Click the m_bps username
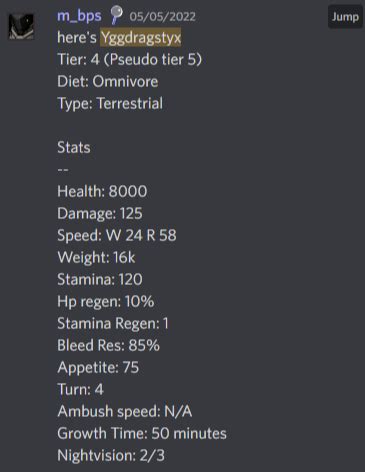This screenshot has width=365, height=472. 79,16
